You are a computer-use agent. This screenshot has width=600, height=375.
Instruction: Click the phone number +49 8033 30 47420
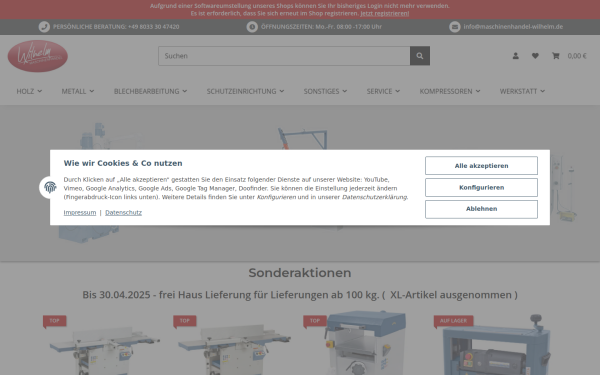[153, 27]
